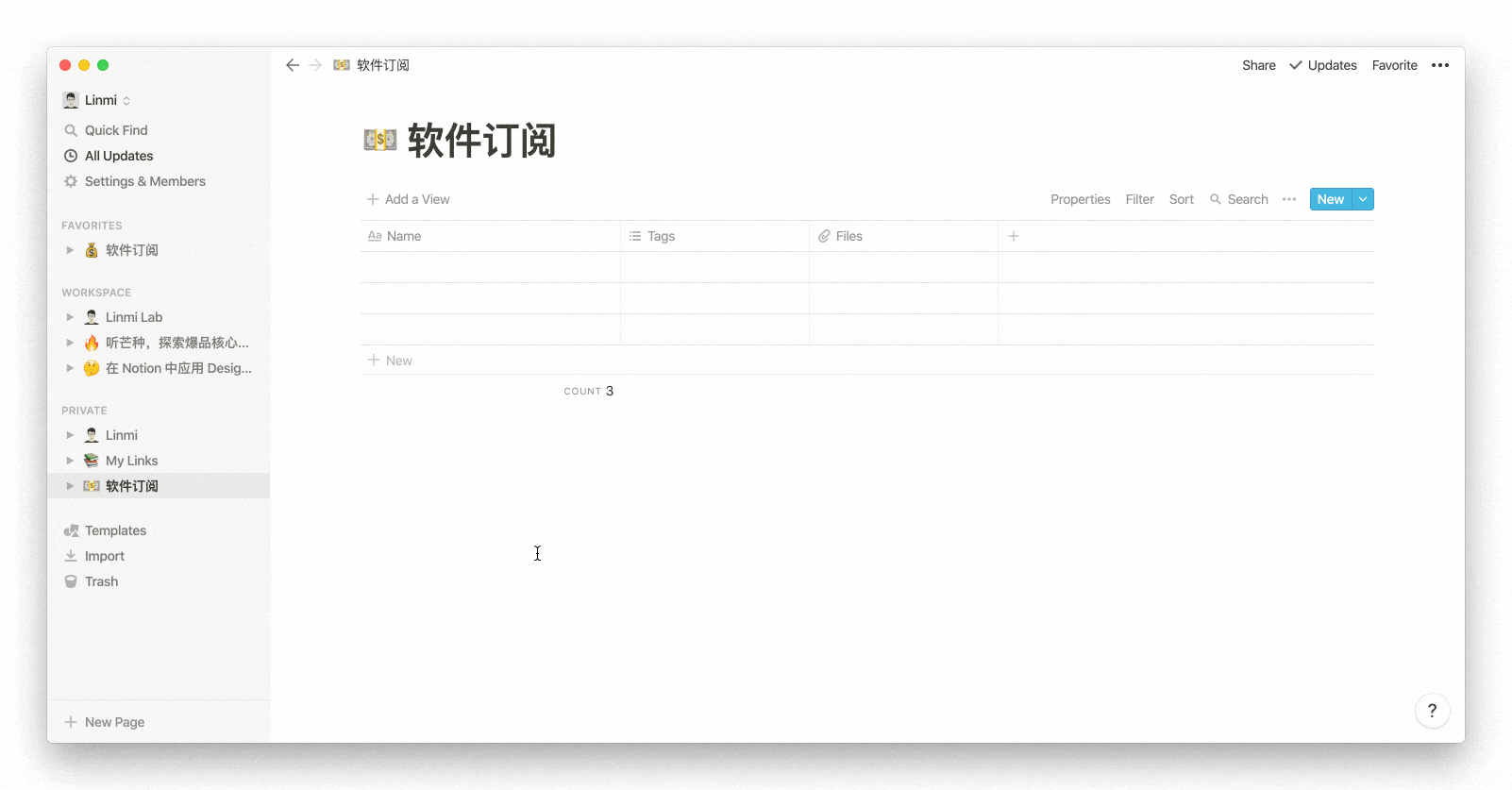Open Properties in database toolbar
This screenshot has height=790, width=1512.
pyautogui.click(x=1081, y=199)
